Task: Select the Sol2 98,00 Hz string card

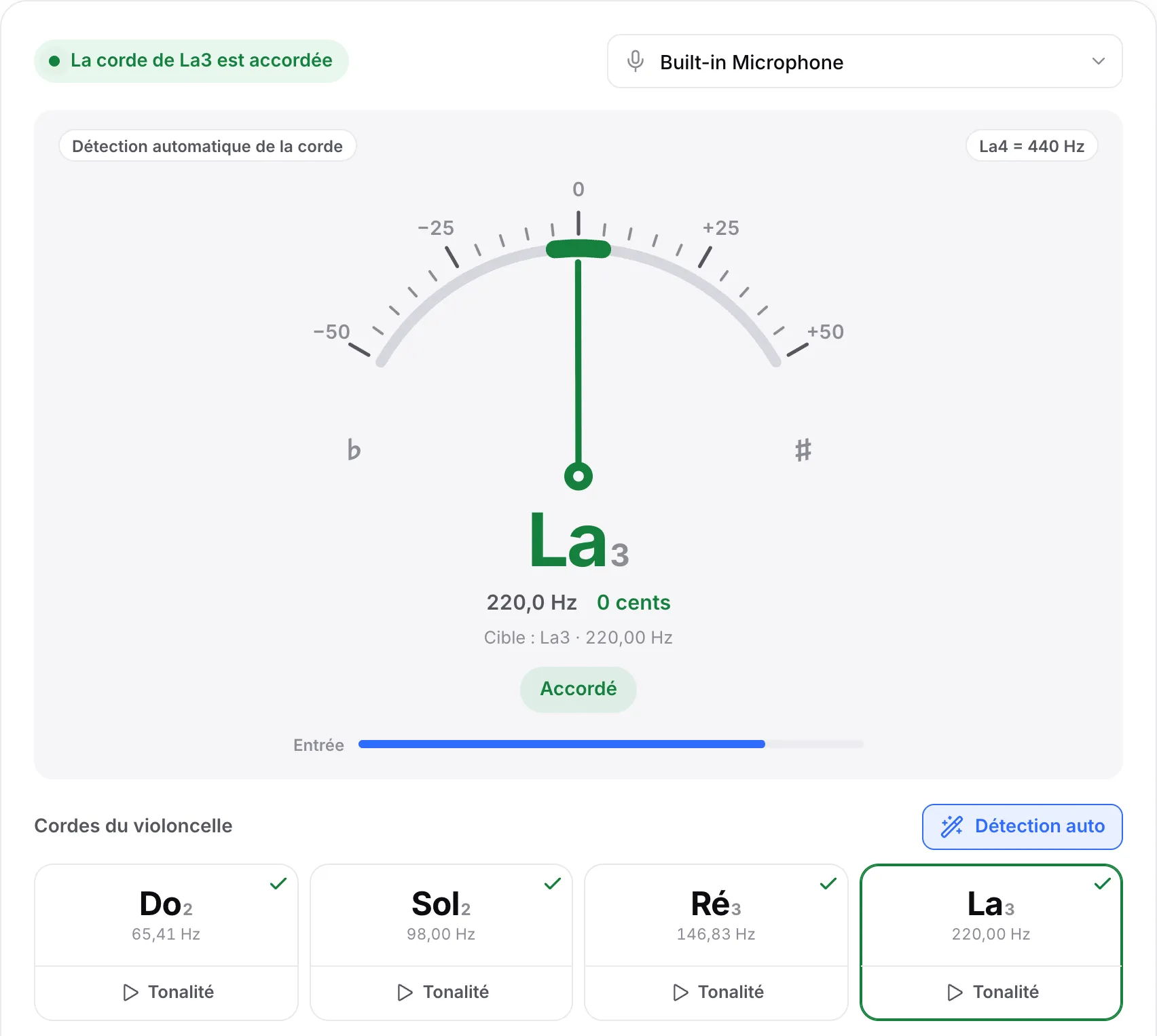Action: (x=441, y=915)
